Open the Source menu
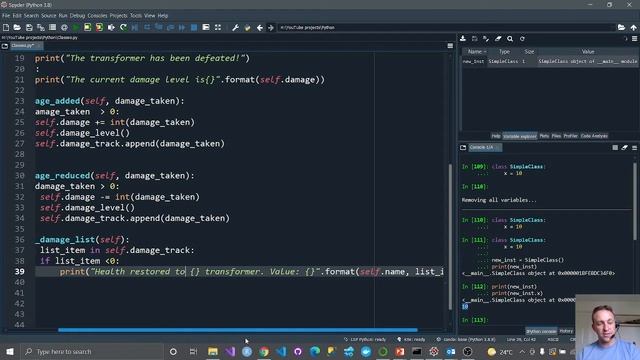The height and width of the screenshot is (360, 640). (49, 16)
